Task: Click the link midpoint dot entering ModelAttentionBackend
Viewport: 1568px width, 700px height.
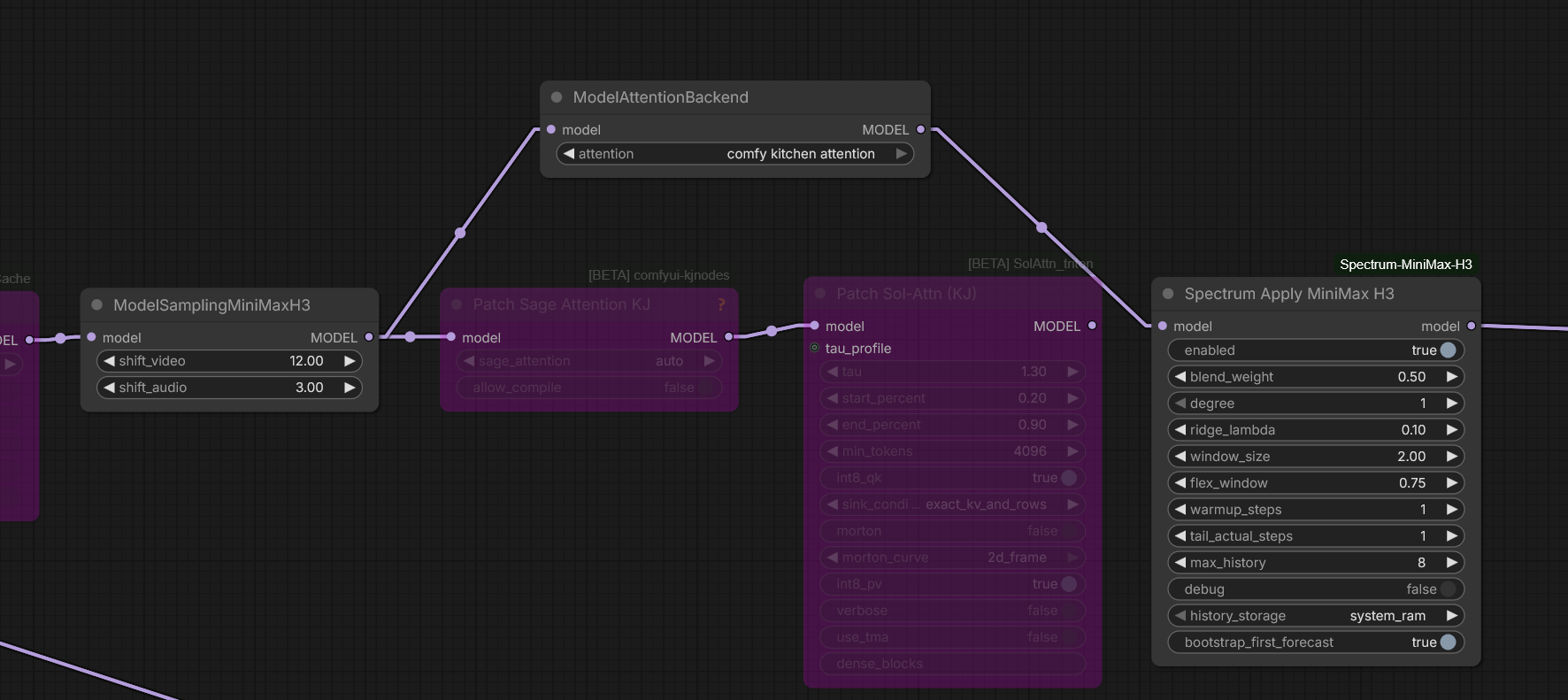Action: pyautogui.click(x=460, y=233)
